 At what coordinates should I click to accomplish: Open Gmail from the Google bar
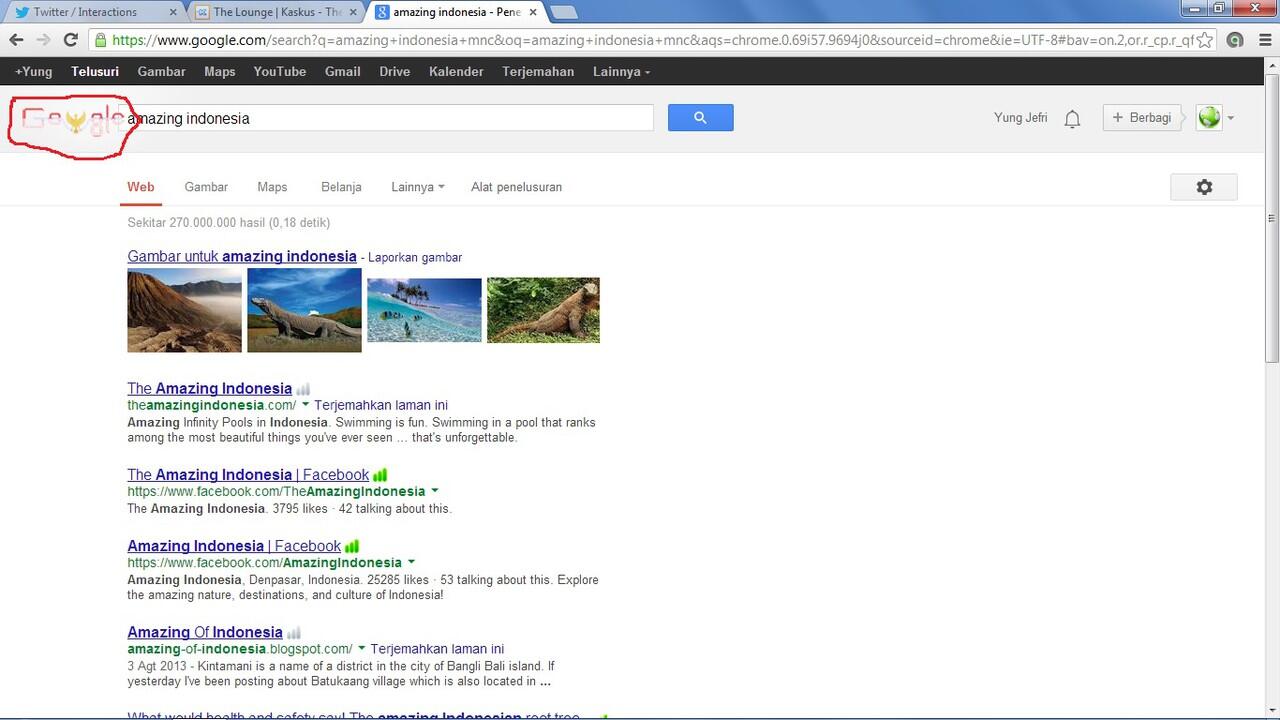(342, 72)
